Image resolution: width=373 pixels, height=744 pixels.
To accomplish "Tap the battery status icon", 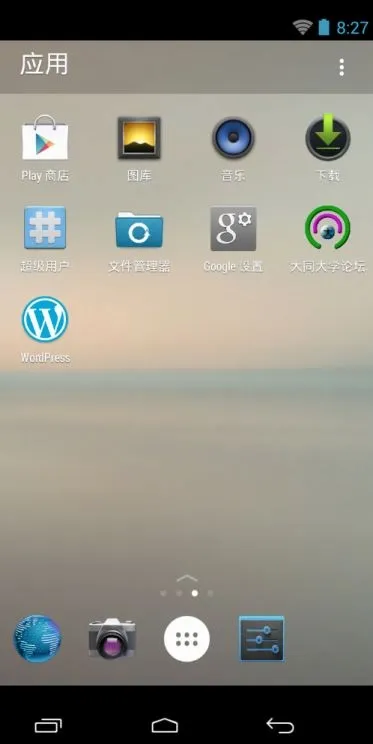I will click(x=324, y=27).
